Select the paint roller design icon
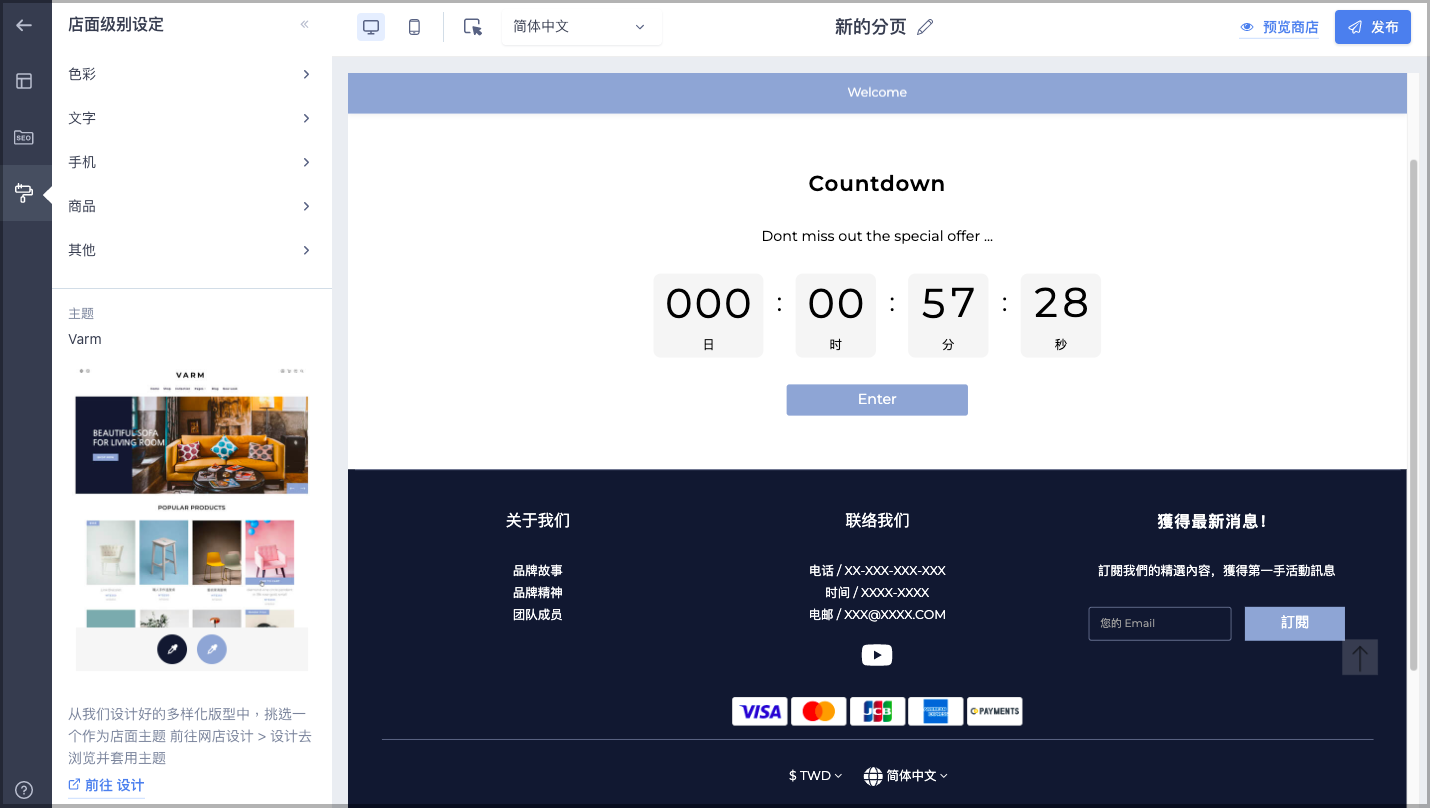Viewport: 1430px width, 808px height. [x=24, y=193]
